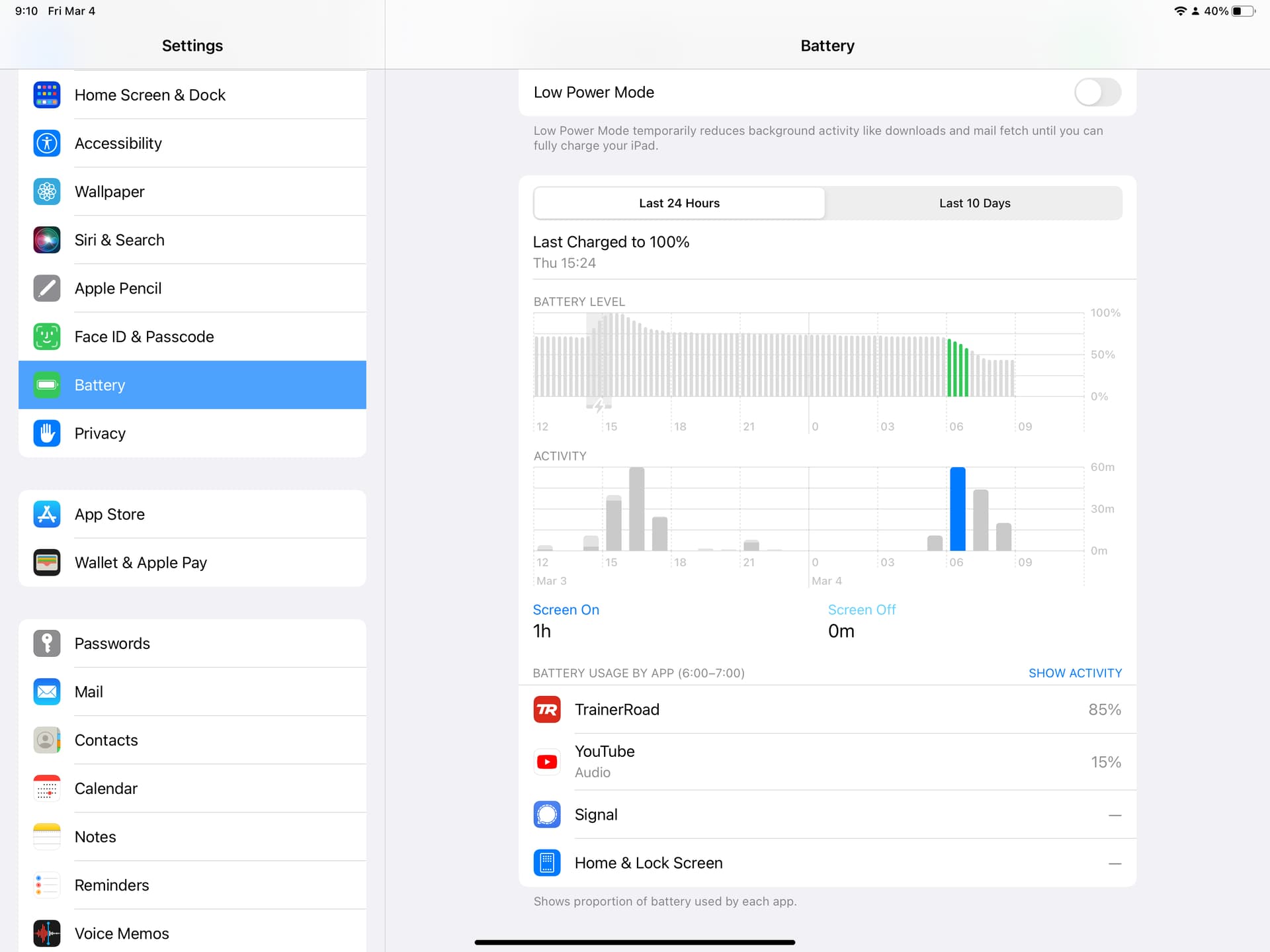Tap the Apple Pencil icon

[47, 288]
